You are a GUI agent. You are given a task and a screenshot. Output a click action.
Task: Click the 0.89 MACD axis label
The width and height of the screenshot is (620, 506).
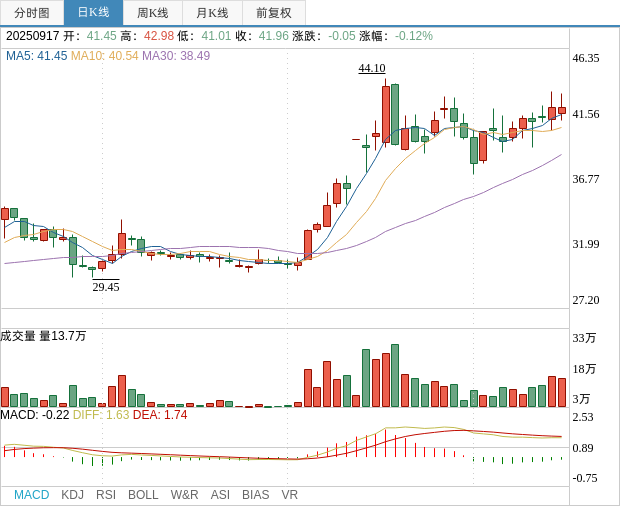tap(583, 448)
